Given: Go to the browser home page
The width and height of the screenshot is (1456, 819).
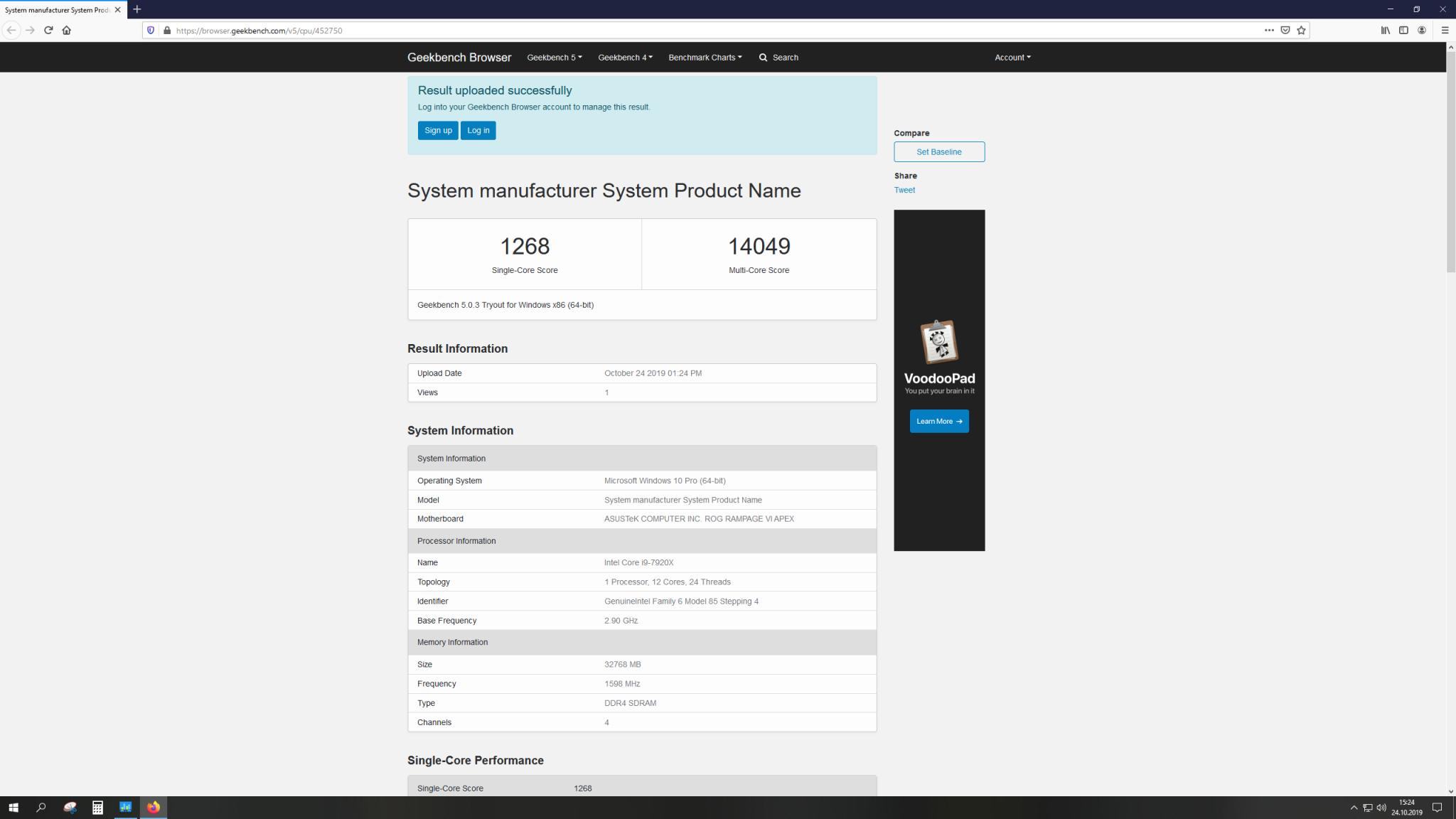Looking at the screenshot, I should [x=67, y=30].
